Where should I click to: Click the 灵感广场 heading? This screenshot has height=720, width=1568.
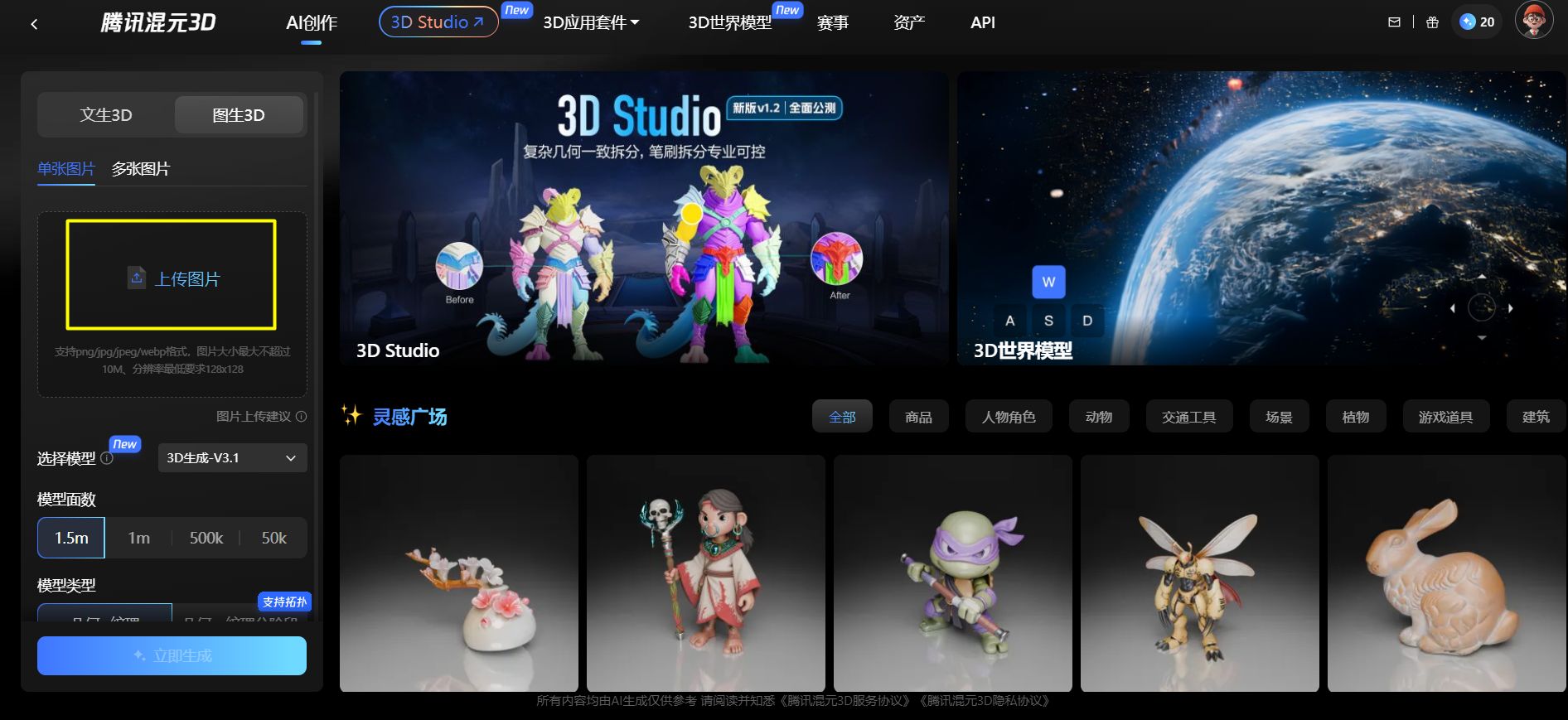click(x=409, y=417)
